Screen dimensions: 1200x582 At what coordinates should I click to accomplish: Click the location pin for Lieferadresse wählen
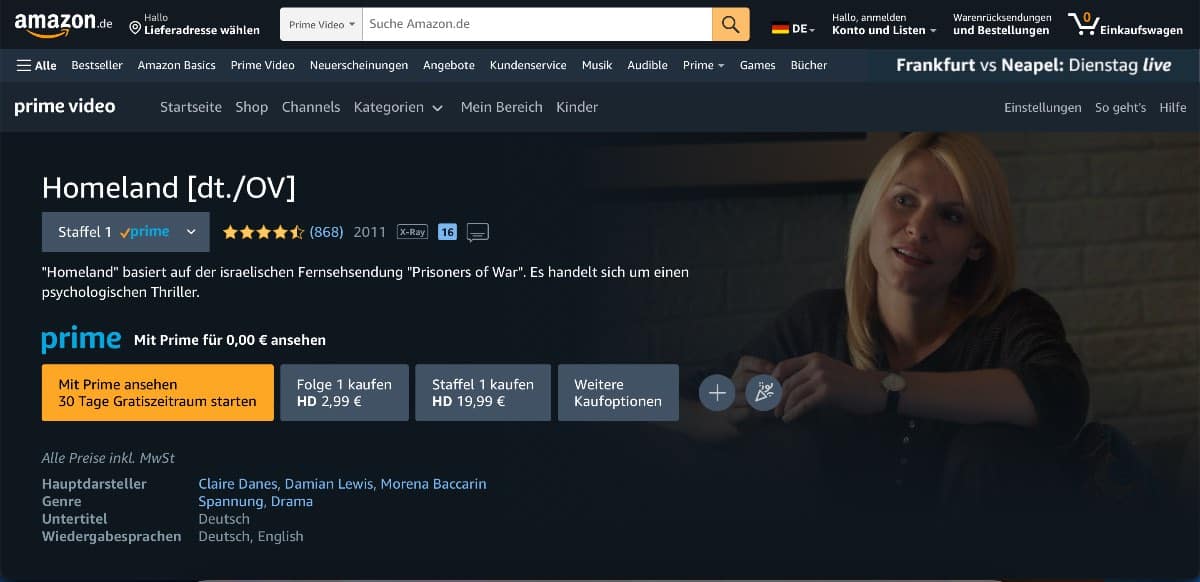pos(136,29)
